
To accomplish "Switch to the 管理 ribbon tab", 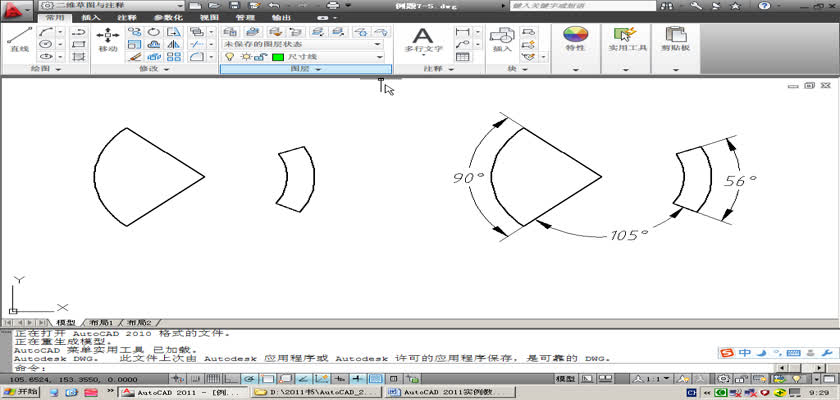I will [x=245, y=18].
